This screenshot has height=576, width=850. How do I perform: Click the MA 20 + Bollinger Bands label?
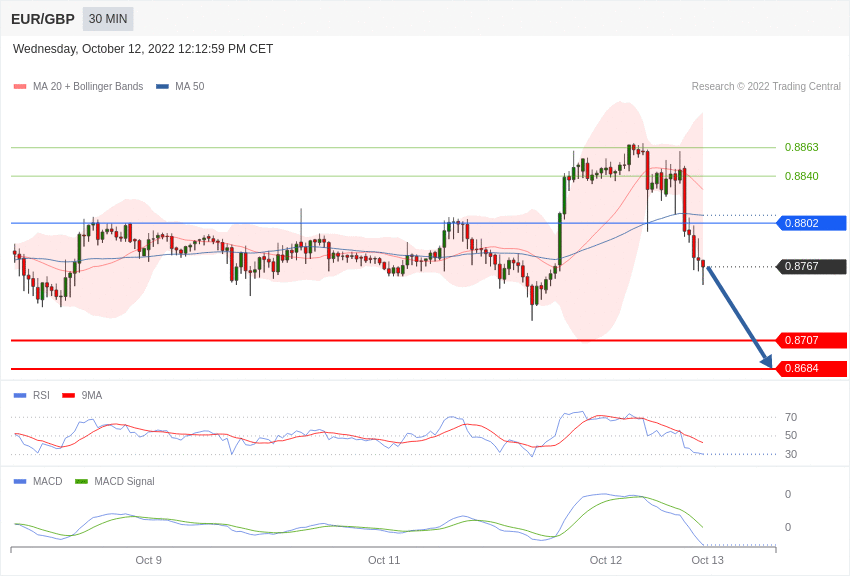88,87
